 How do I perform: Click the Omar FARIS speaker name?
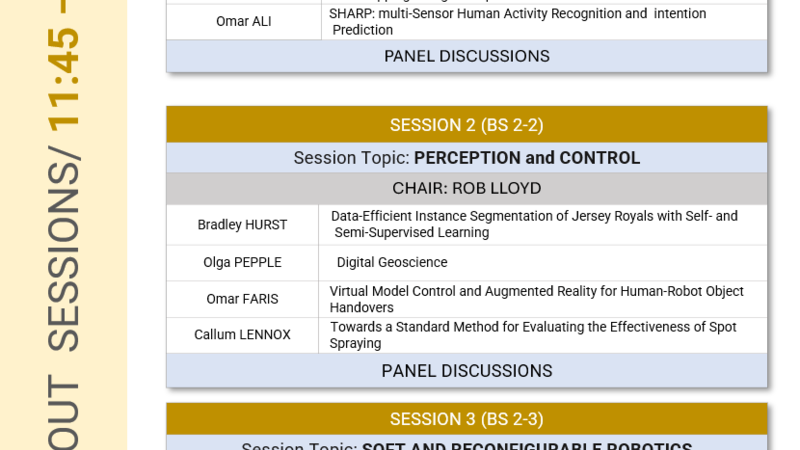tap(242, 299)
